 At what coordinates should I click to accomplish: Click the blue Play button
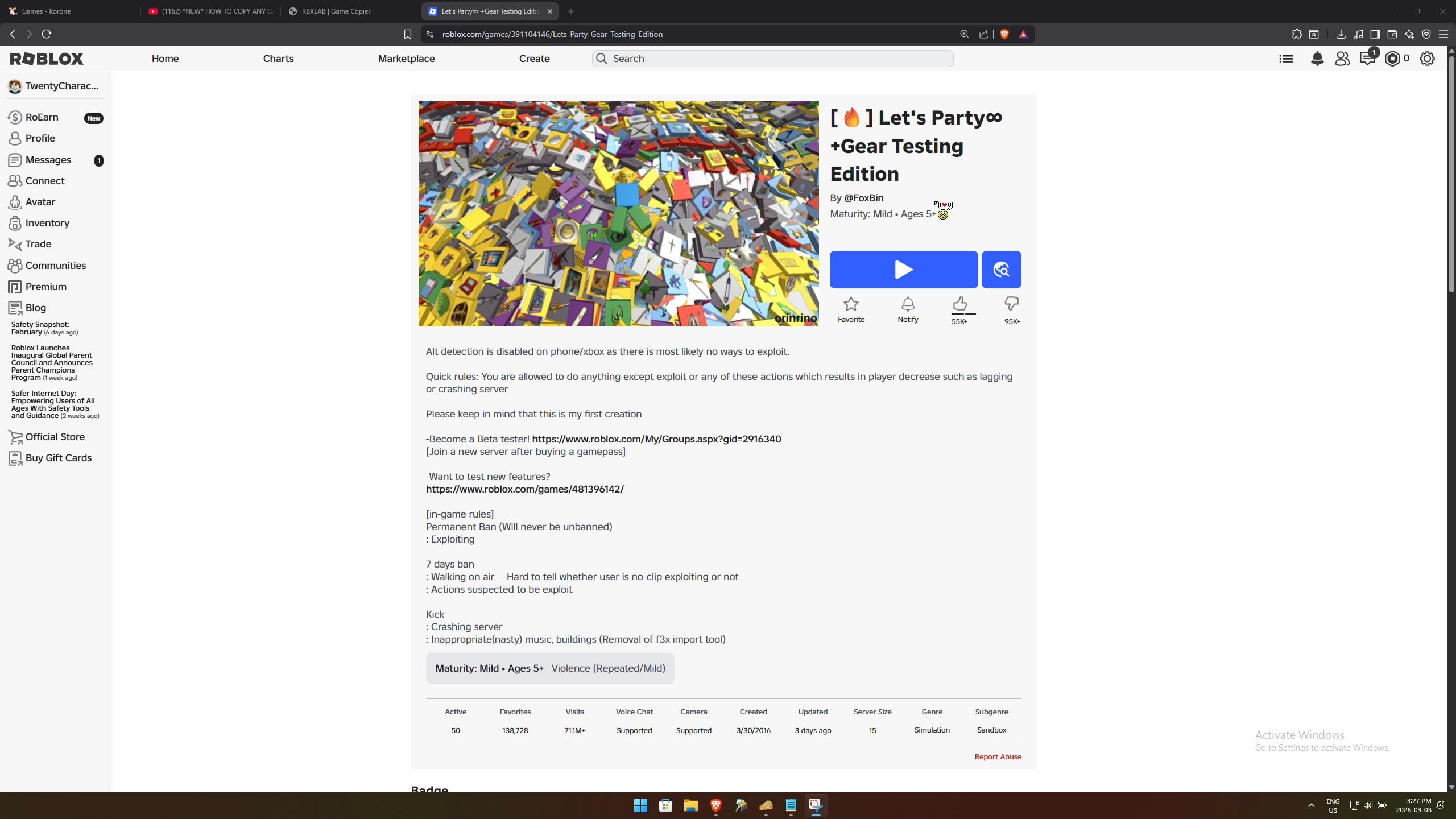(x=903, y=269)
